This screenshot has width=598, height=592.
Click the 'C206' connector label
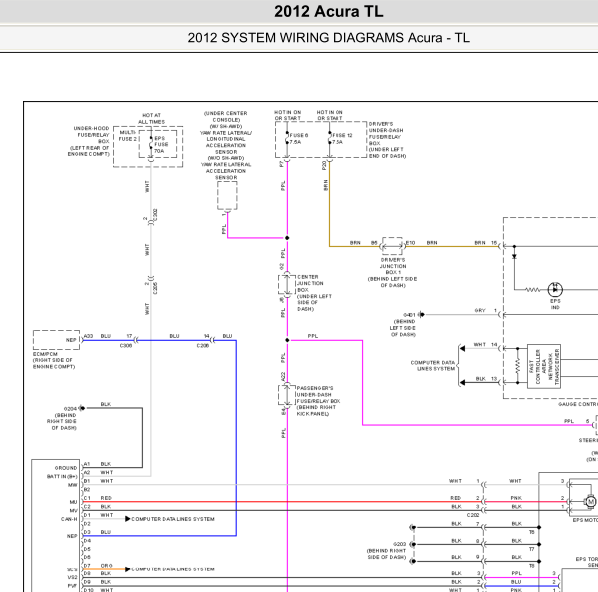203,346
